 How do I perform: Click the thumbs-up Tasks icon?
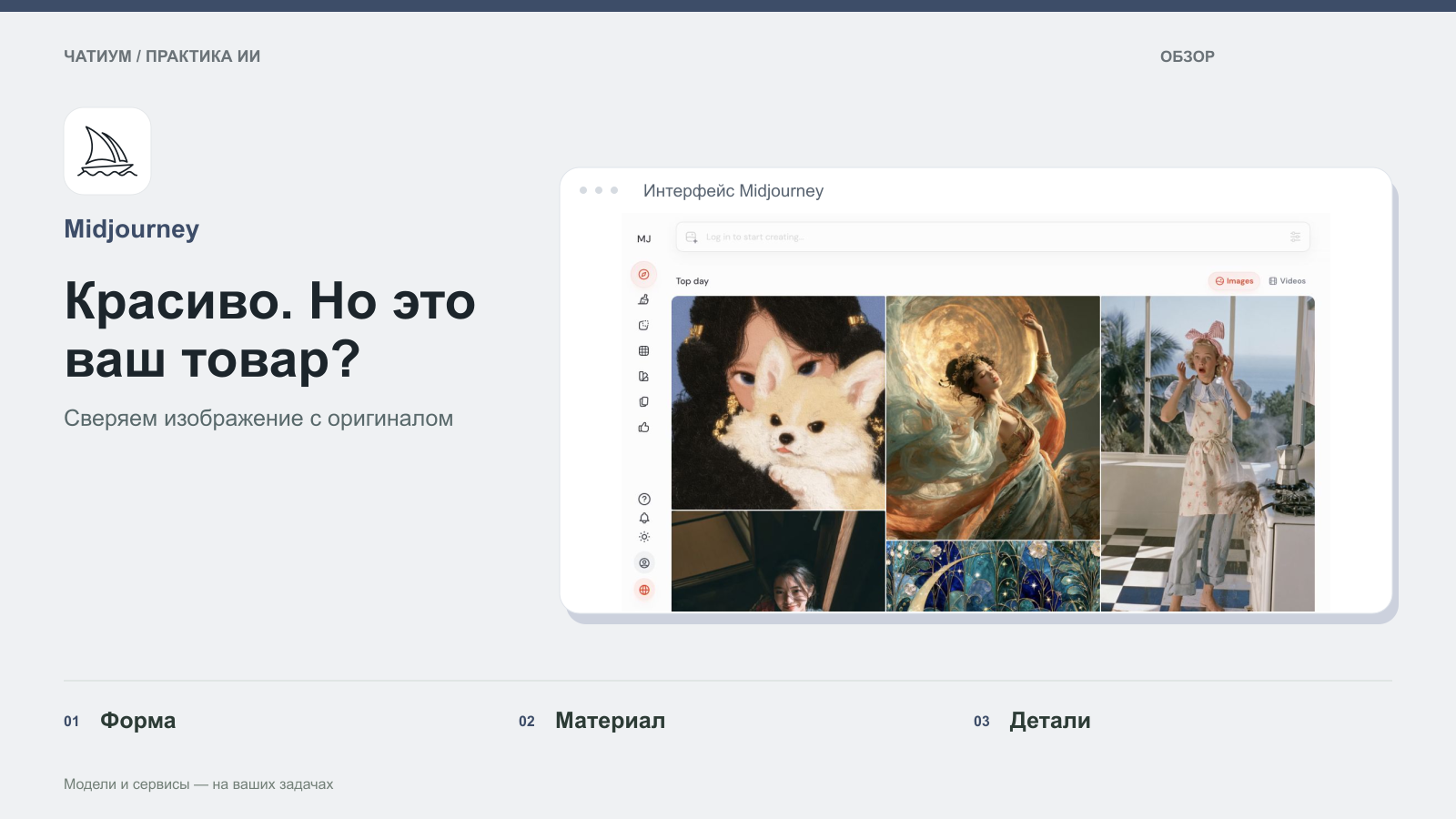(x=643, y=427)
